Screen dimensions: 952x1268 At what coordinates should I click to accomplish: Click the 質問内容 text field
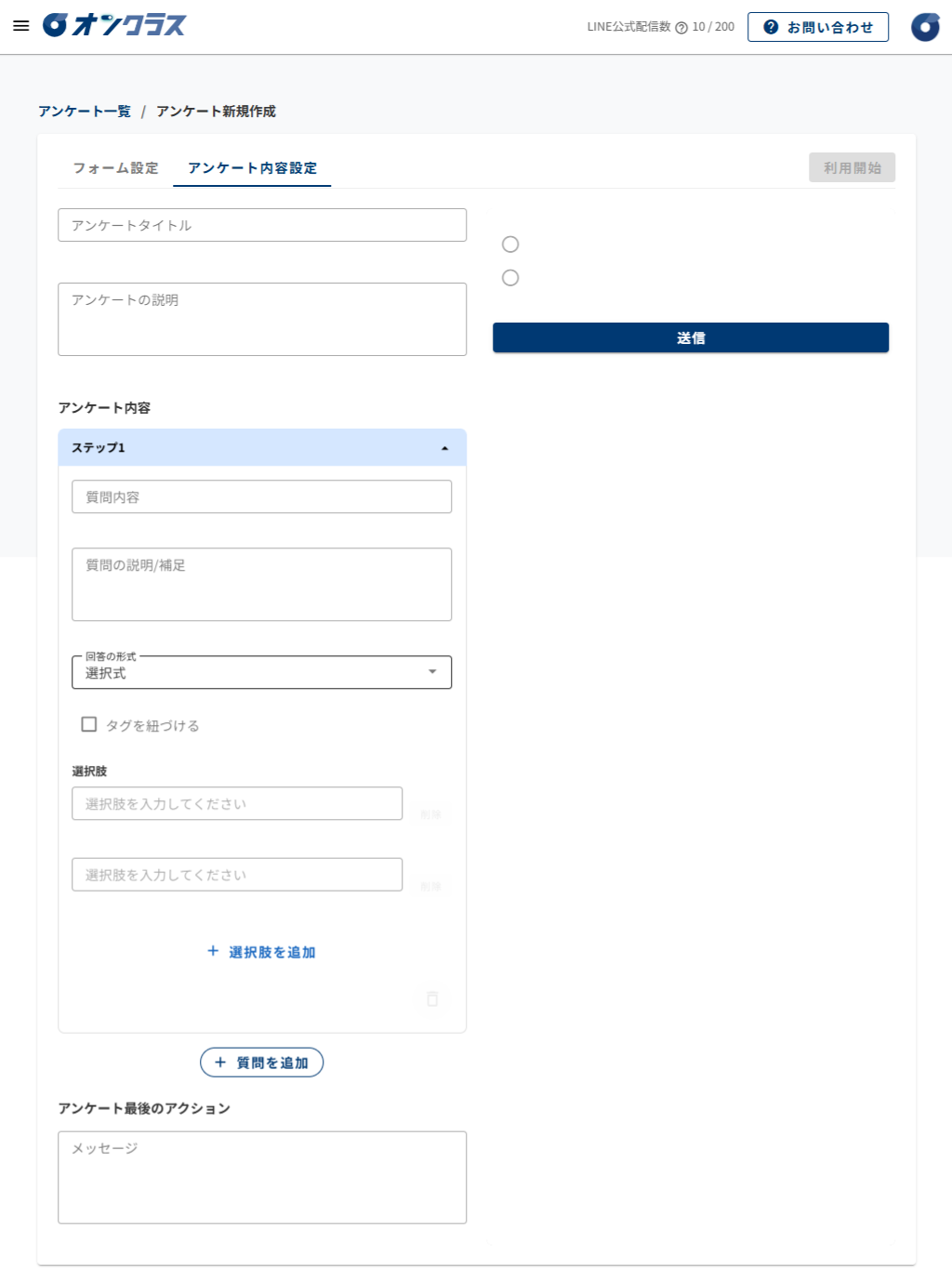(261, 496)
